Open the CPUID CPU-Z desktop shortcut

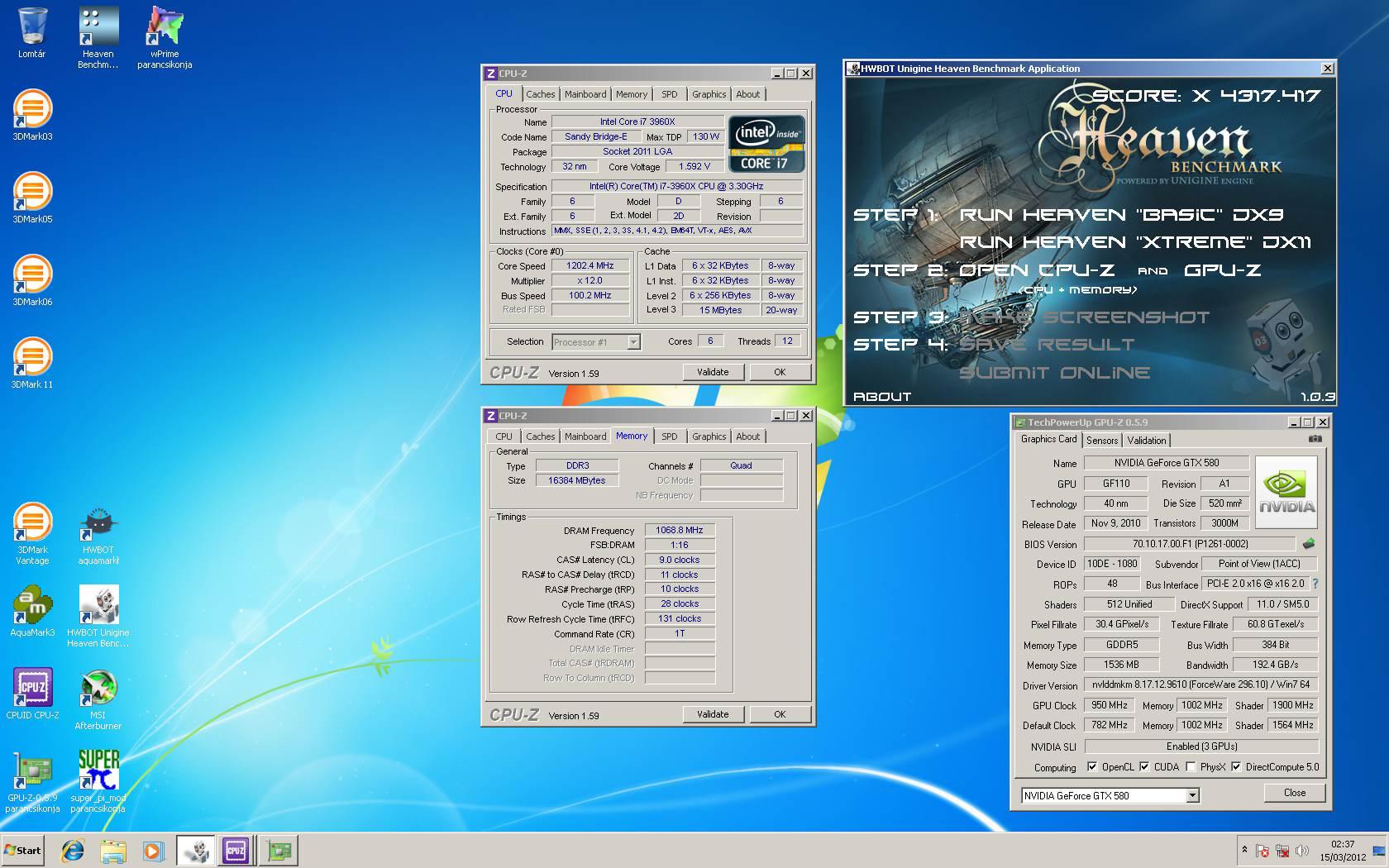pos(32,693)
